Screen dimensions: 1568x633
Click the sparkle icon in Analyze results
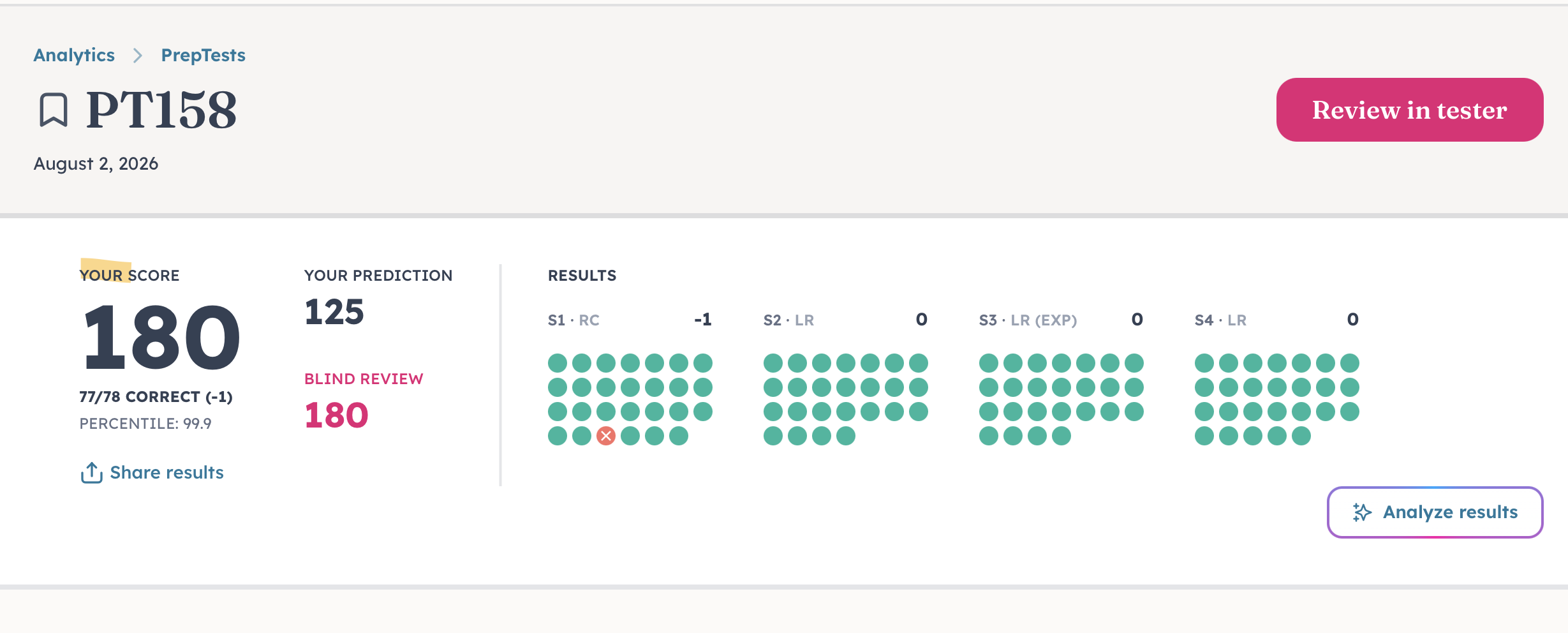(1362, 512)
